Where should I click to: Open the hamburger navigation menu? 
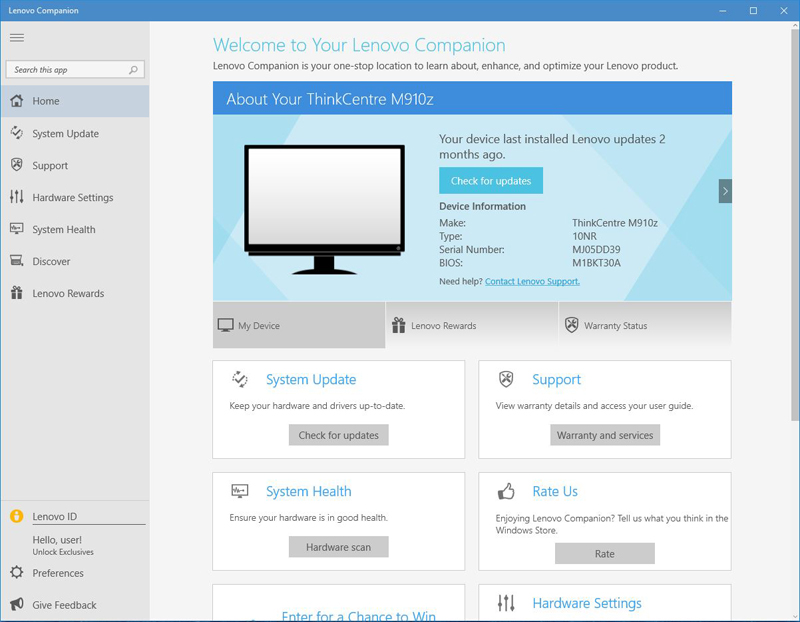[17, 38]
